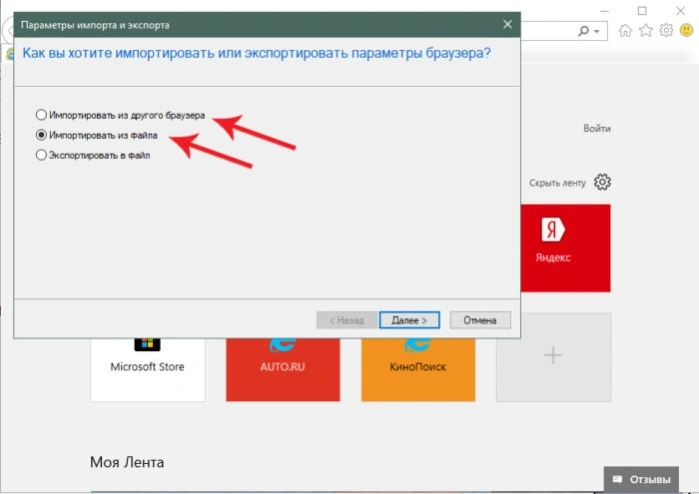Open the Microsoft Store tile
The height and width of the screenshot is (494, 699).
click(x=148, y=369)
